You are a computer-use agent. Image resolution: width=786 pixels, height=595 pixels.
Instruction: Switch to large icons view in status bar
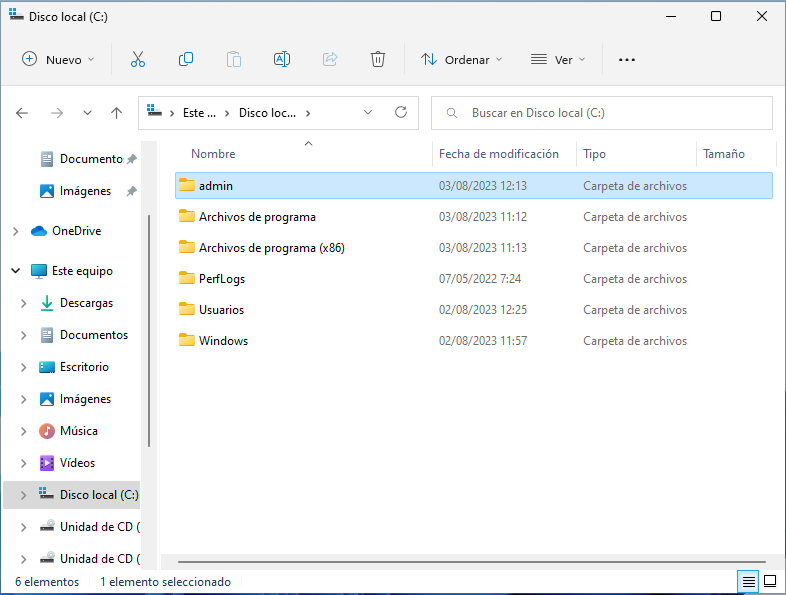click(x=770, y=581)
